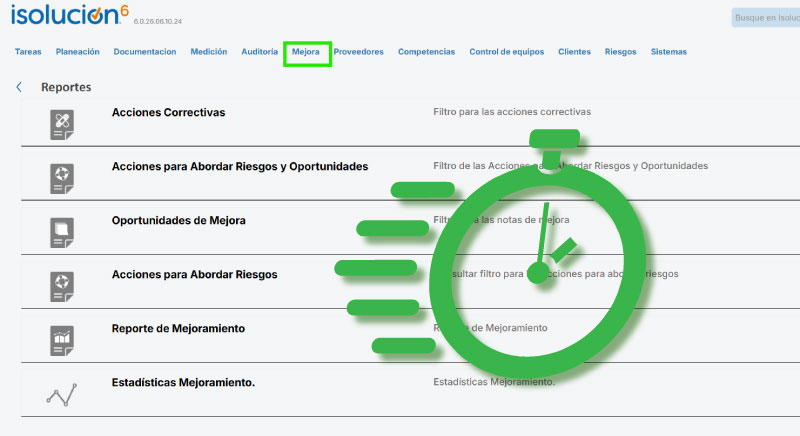Open the Control de equipos menu
This screenshot has width=800, height=436.
click(507, 52)
